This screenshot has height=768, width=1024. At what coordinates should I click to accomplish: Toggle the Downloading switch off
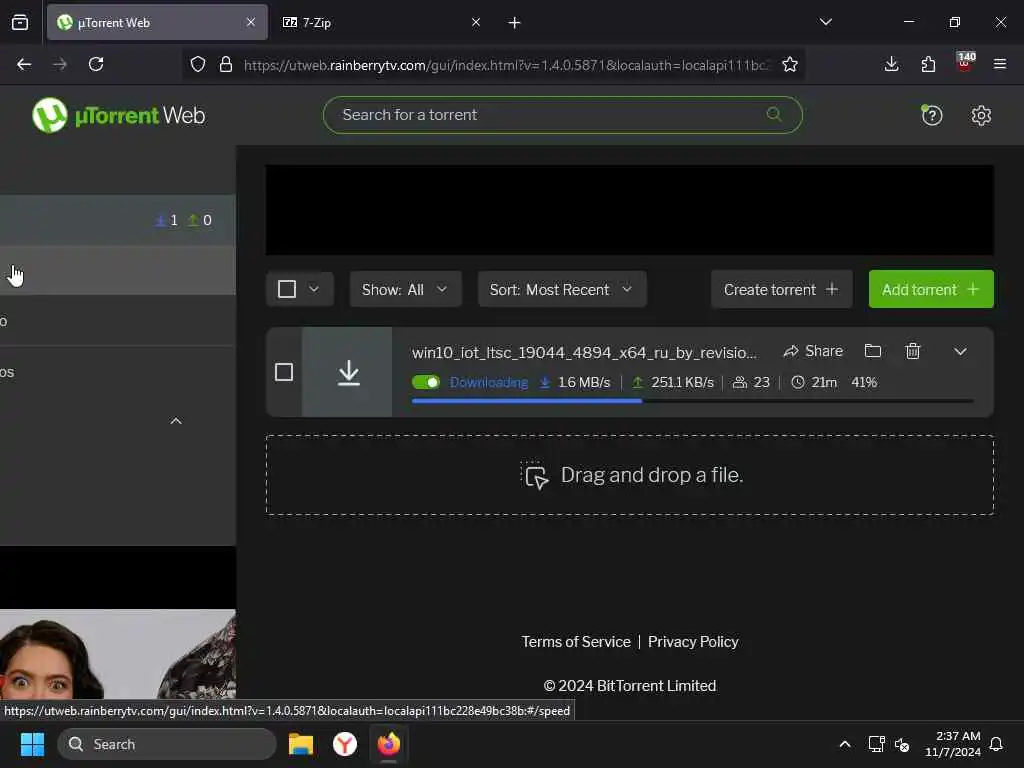[426, 382]
